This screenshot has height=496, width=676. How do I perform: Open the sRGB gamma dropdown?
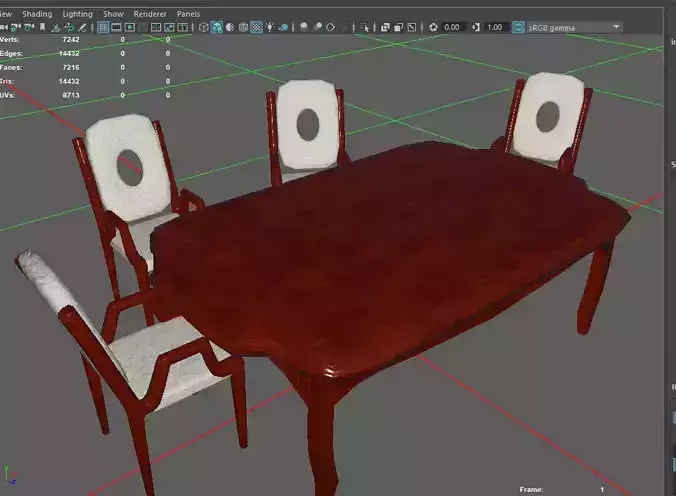(x=574, y=28)
